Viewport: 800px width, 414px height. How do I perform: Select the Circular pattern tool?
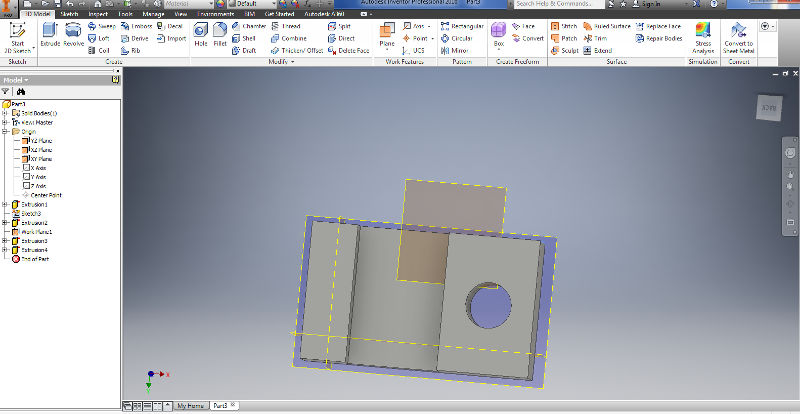point(457,38)
